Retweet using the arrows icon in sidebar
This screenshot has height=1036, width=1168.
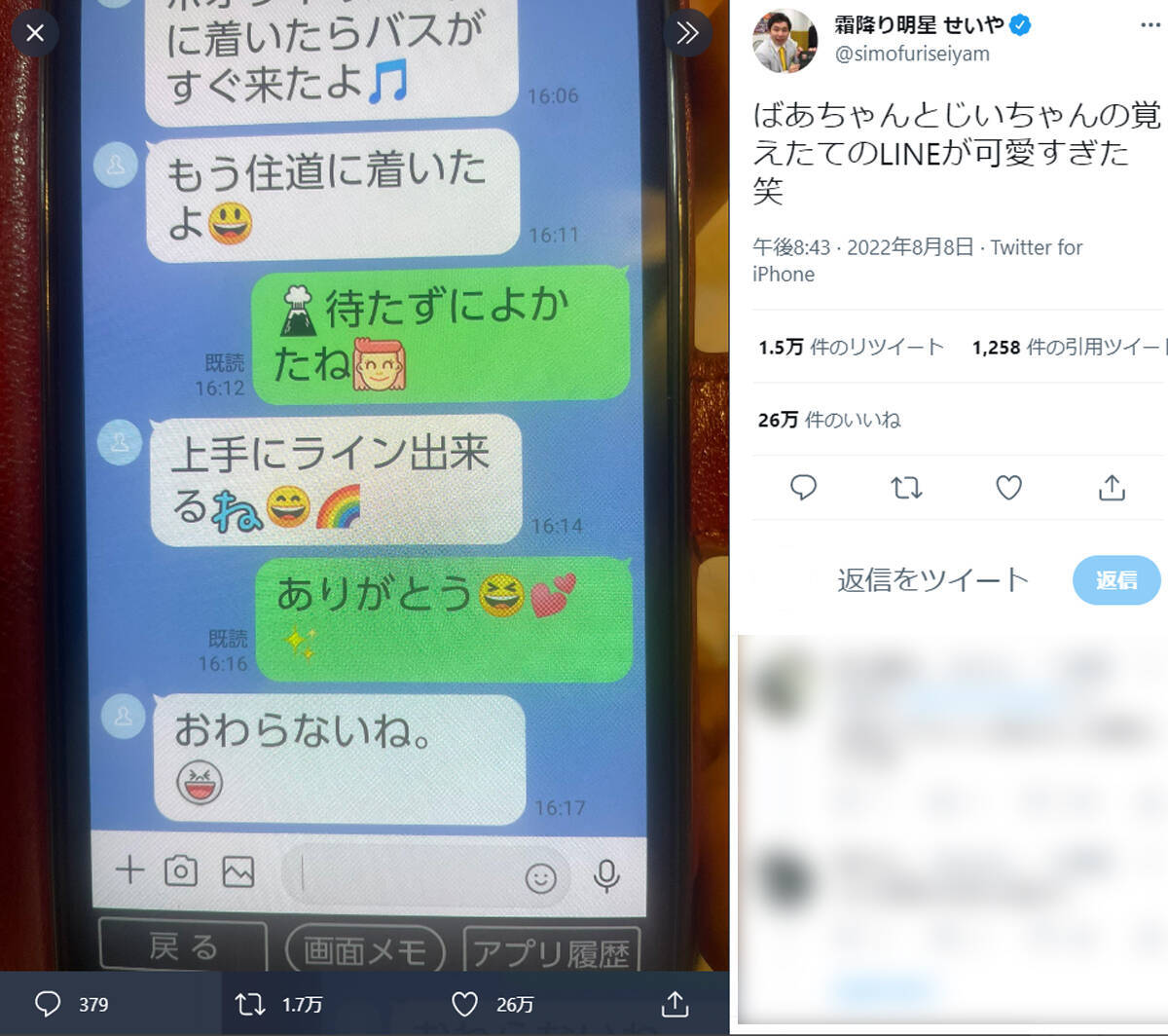pyautogui.click(x=906, y=487)
